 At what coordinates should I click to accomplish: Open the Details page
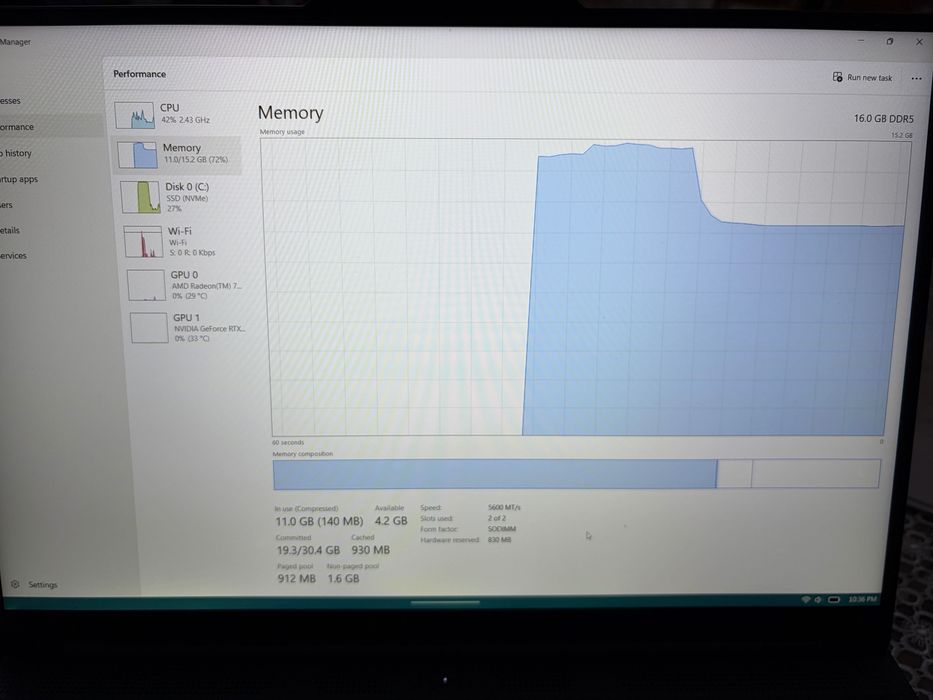(x=10, y=230)
